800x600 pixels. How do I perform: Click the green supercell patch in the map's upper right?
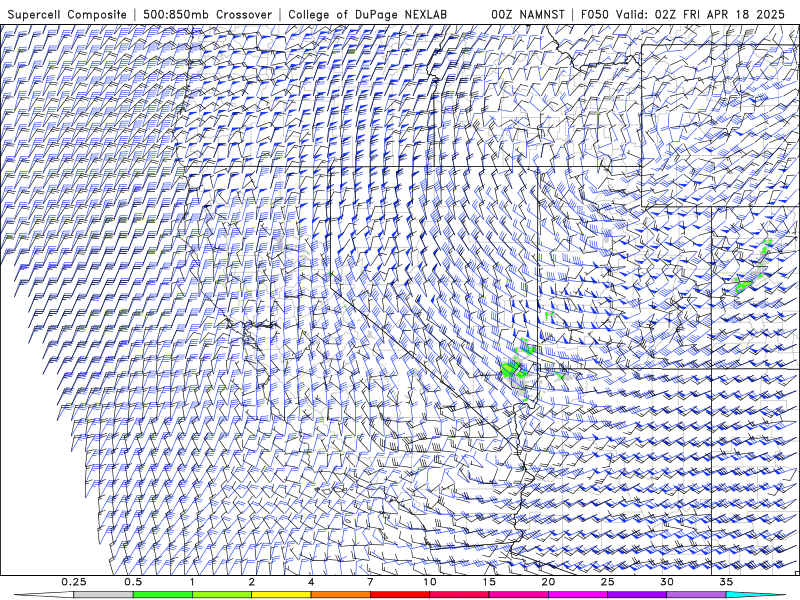pos(743,285)
